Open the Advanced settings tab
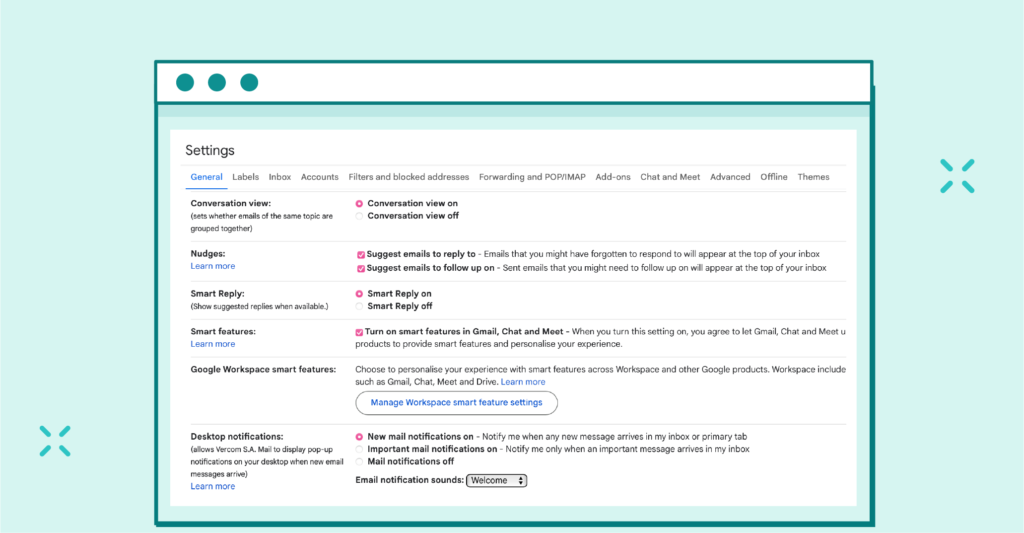This screenshot has width=1024, height=533. (x=730, y=177)
